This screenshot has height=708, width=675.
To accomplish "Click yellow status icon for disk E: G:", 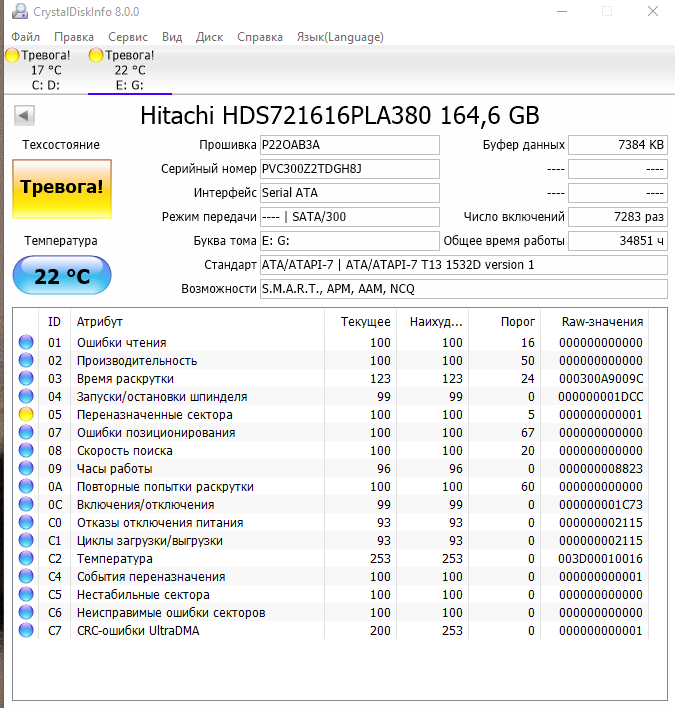I will (x=96, y=55).
